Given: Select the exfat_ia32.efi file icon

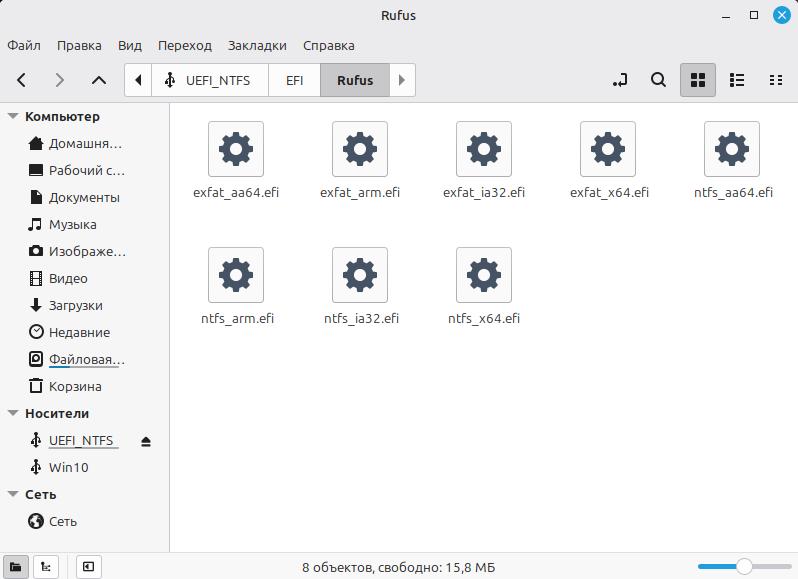Looking at the screenshot, I should coord(484,149).
